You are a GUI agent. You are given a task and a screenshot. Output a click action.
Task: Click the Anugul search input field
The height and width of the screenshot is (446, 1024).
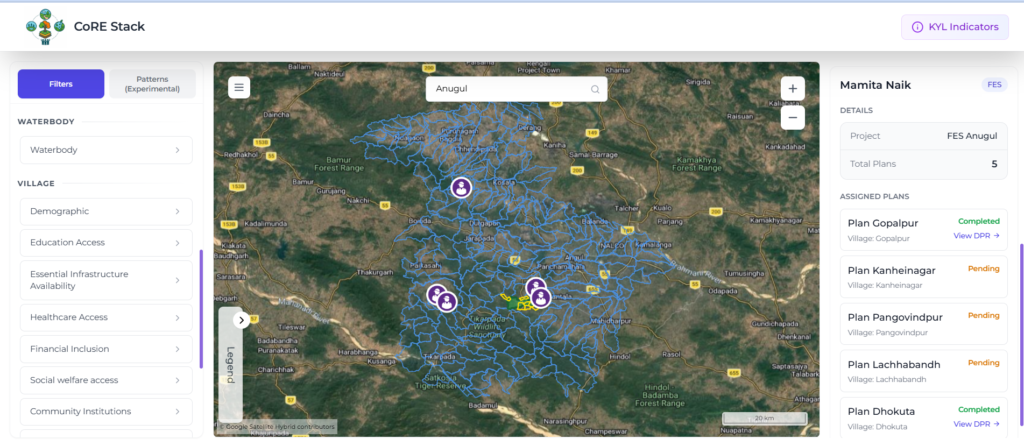516,89
